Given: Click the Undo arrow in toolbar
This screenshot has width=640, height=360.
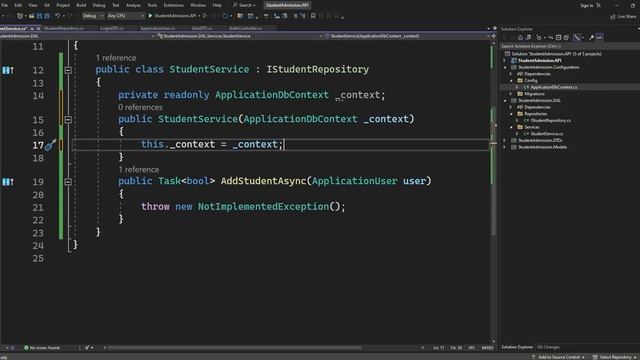Looking at the screenshot, I should 57,16.
